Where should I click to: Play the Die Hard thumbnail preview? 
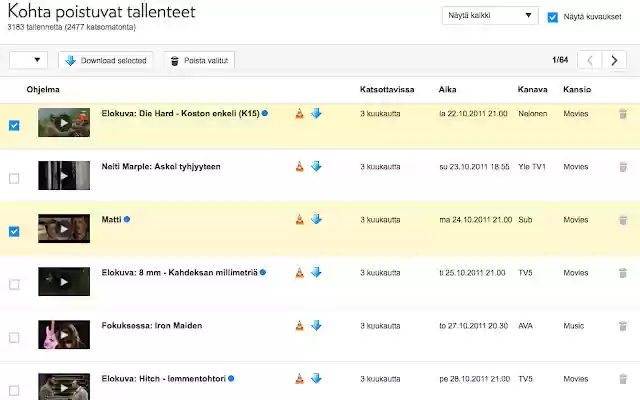tap(64, 122)
